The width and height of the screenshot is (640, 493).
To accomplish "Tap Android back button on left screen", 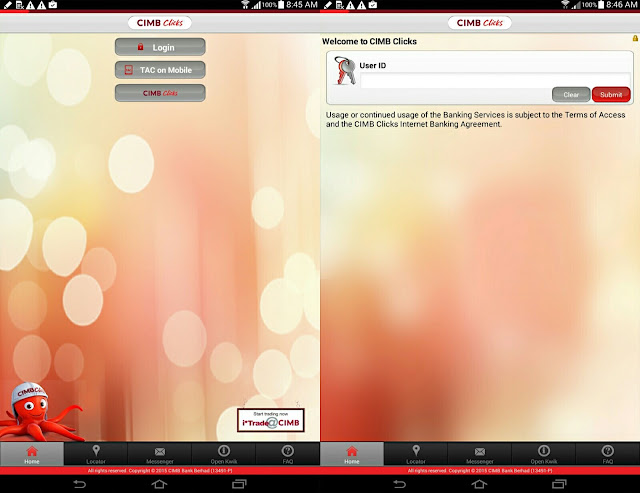I will pyautogui.click(x=80, y=484).
